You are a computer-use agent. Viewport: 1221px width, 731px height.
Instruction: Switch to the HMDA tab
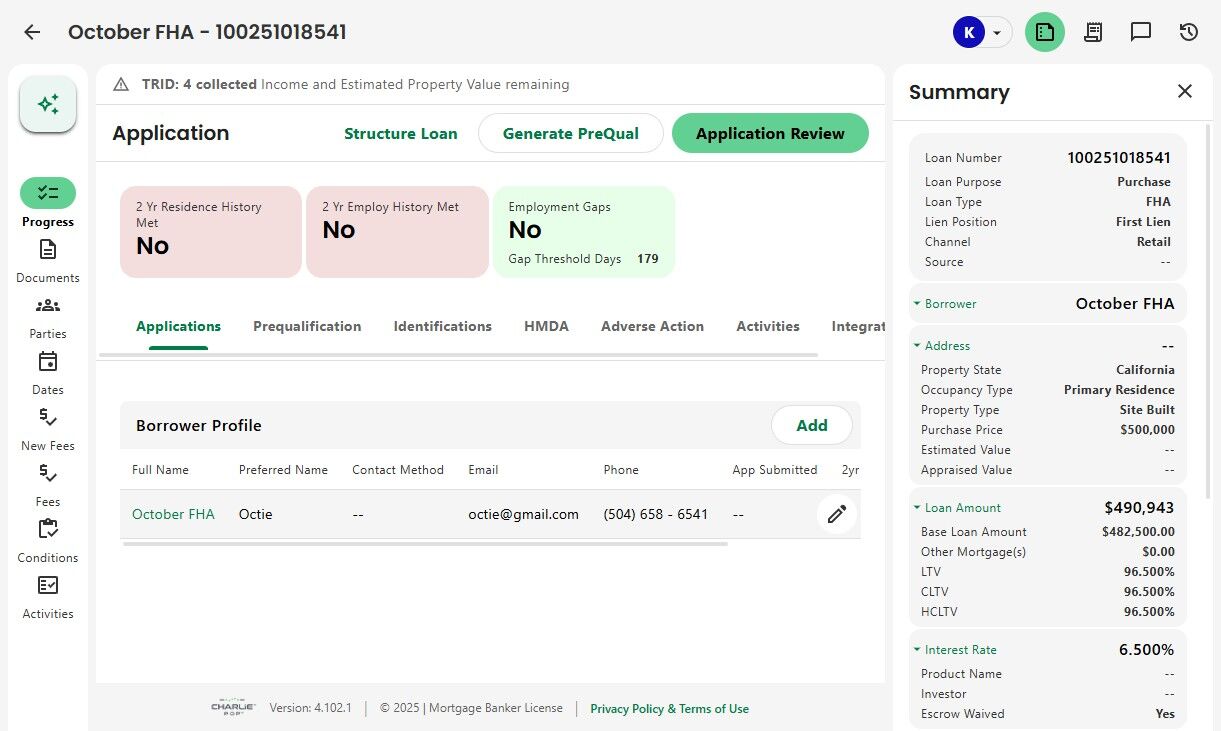click(x=546, y=326)
